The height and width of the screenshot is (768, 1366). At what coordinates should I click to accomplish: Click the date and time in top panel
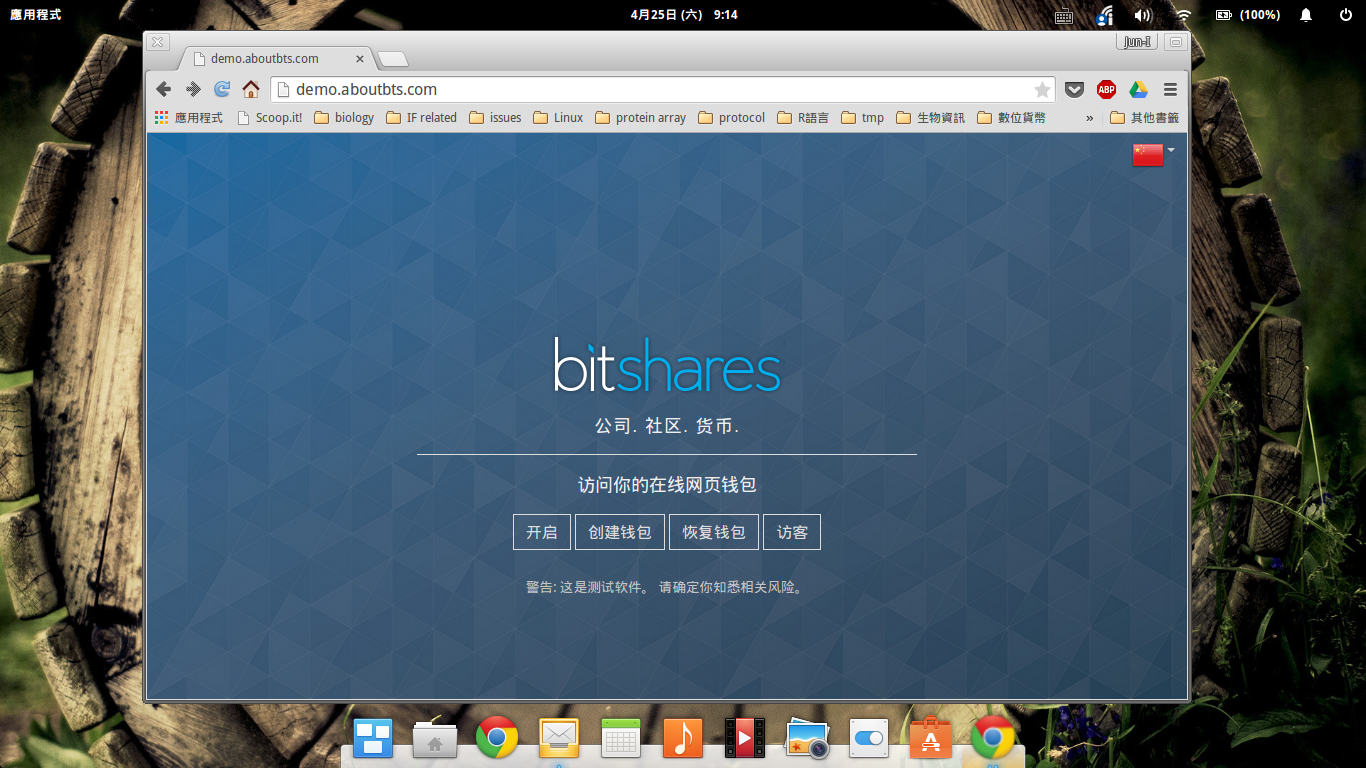tap(684, 15)
